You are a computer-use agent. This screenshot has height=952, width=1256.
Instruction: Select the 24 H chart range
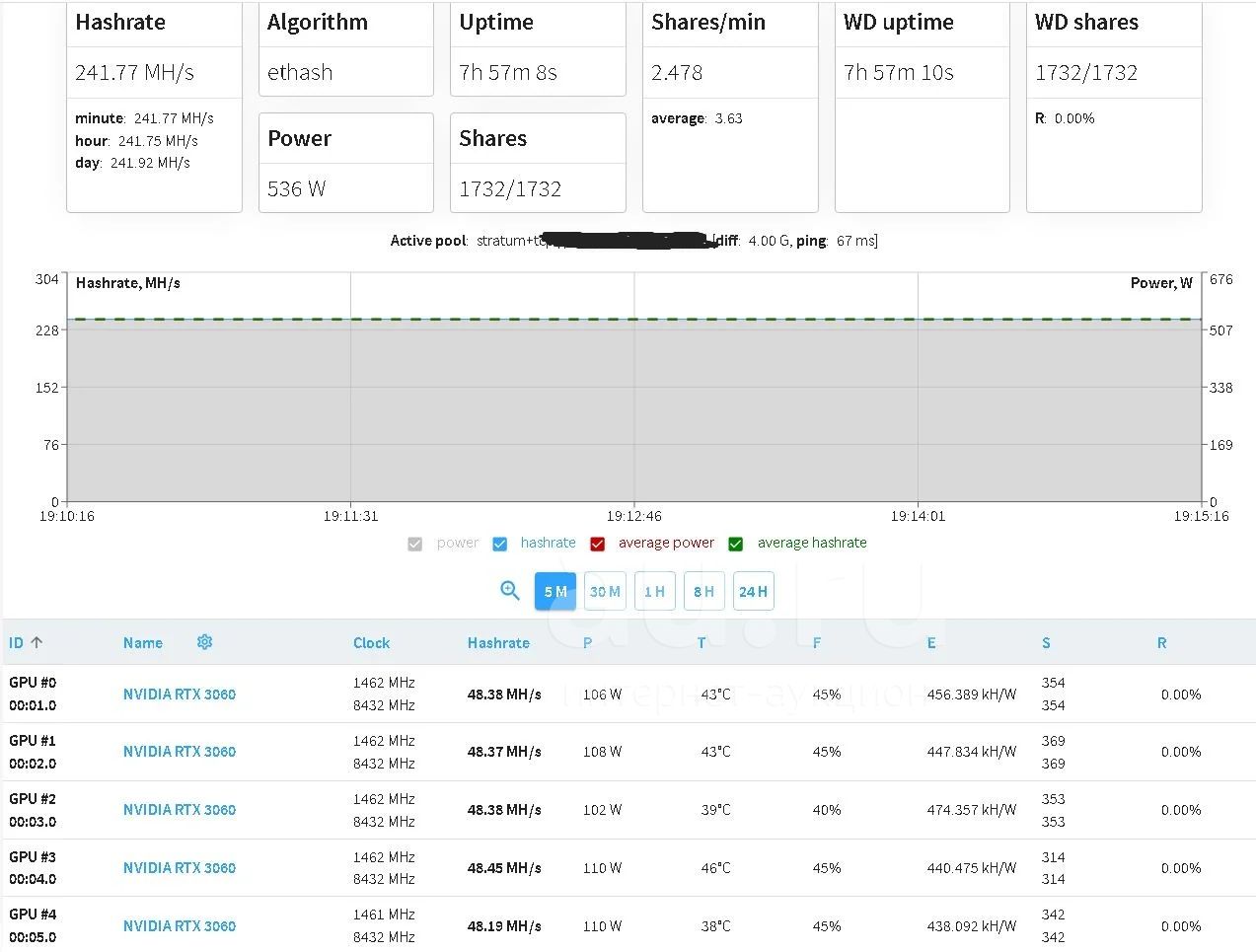[753, 592]
